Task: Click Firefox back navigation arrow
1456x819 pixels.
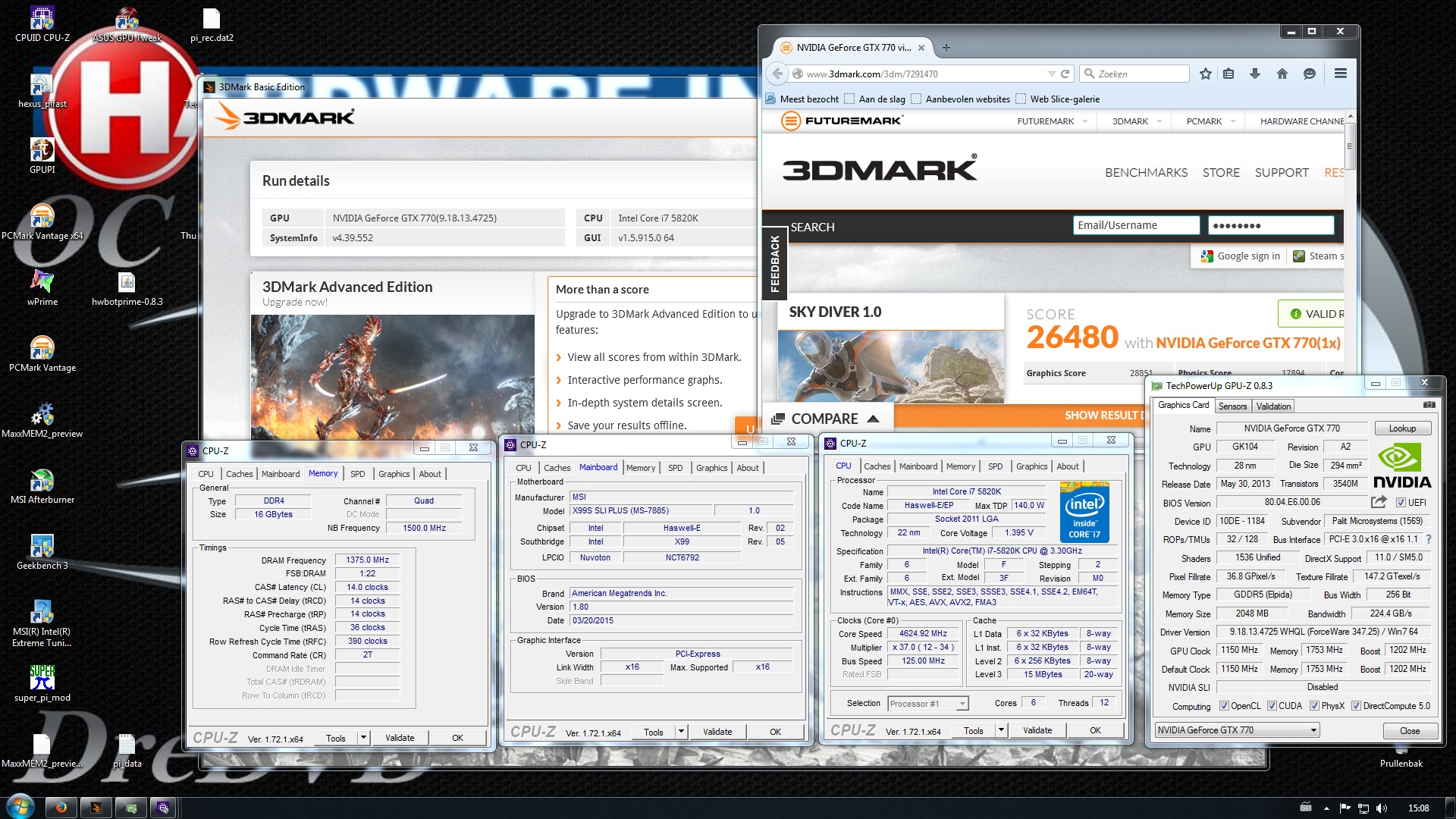Action: (777, 74)
